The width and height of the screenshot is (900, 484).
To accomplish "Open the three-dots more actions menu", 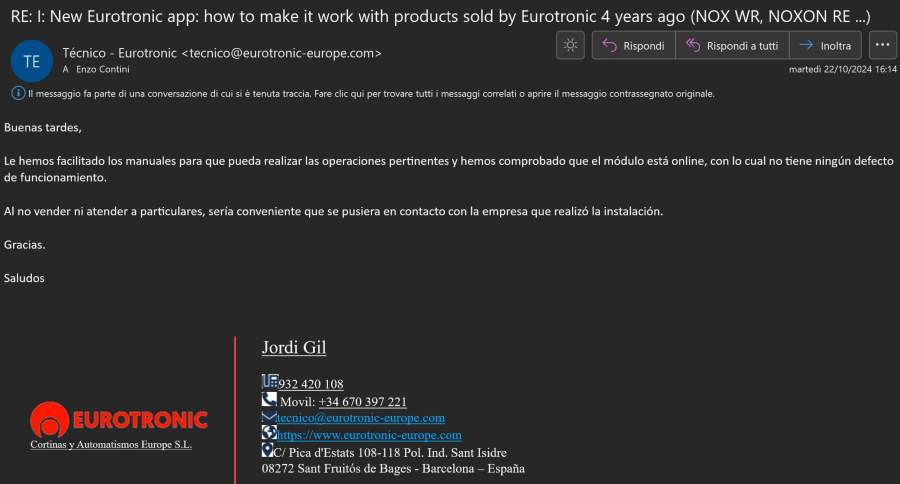I will coord(882,45).
